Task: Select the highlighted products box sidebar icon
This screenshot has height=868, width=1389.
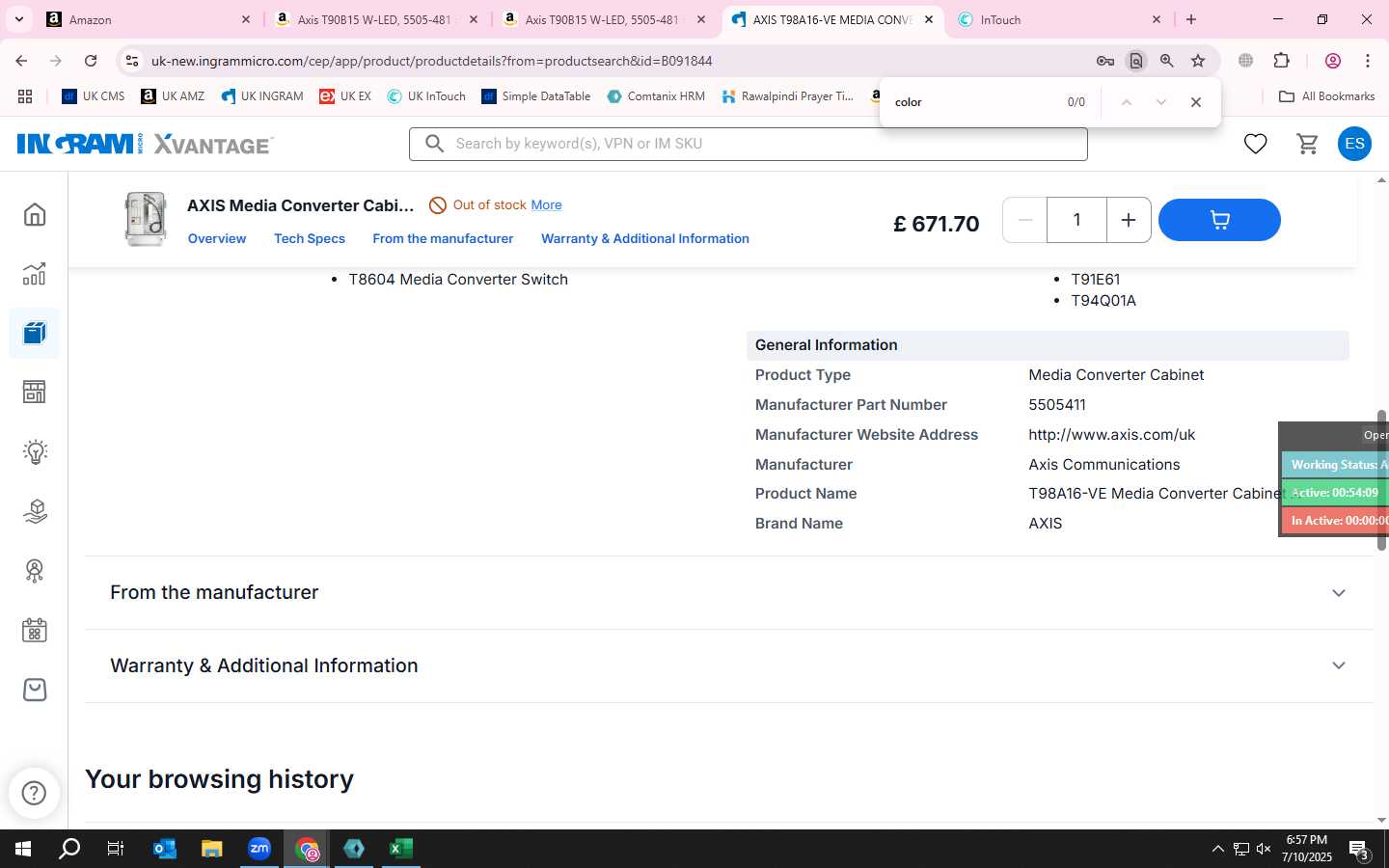Action: (35, 334)
